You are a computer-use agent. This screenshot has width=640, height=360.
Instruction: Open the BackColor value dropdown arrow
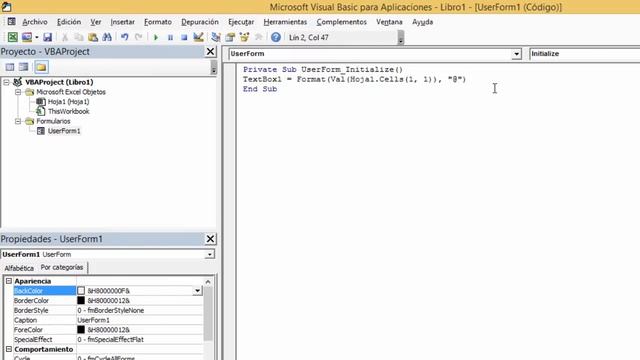point(197,291)
